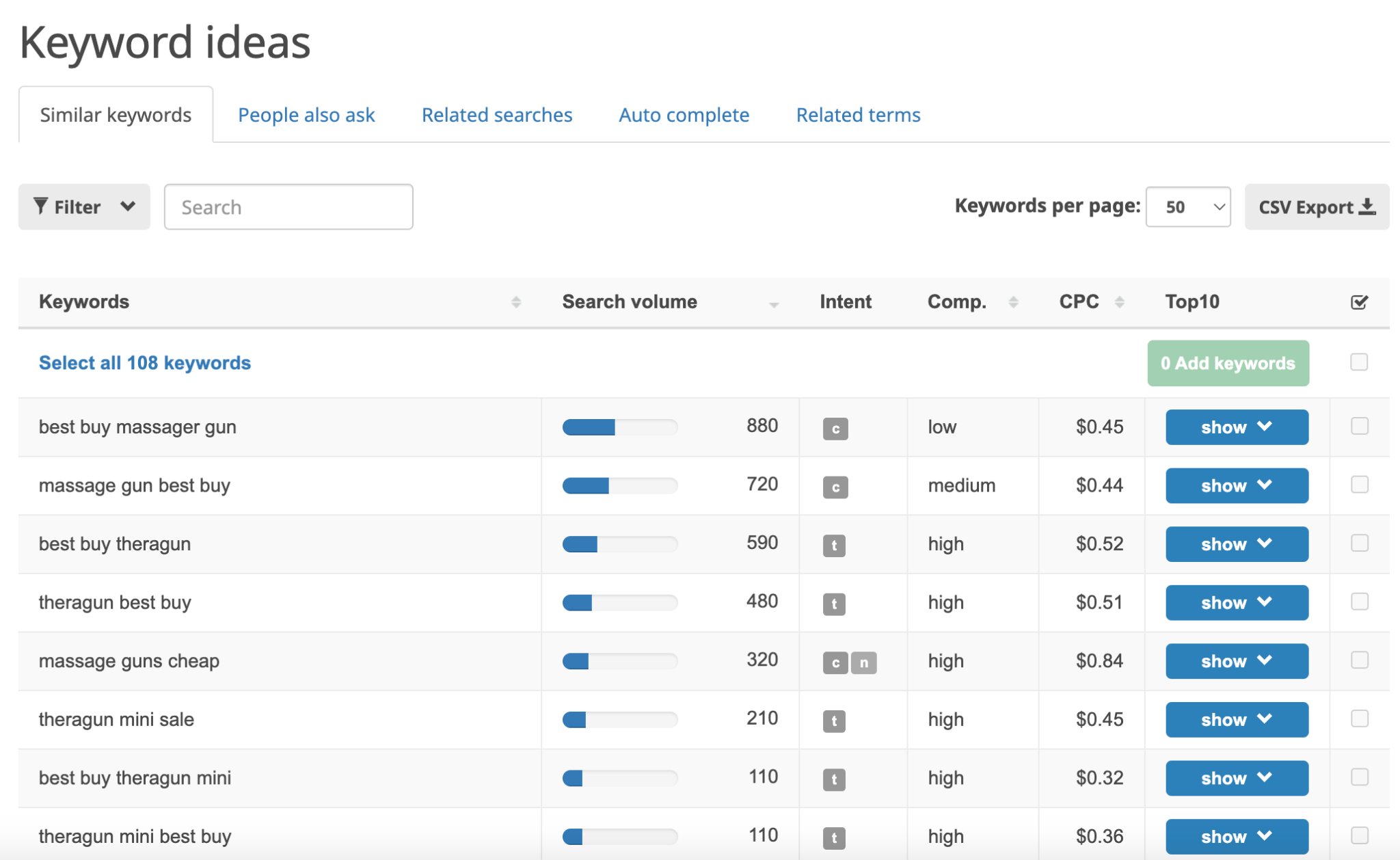Expand the show dropdown for best buy theragun
1400x860 pixels.
pyautogui.click(x=1236, y=543)
